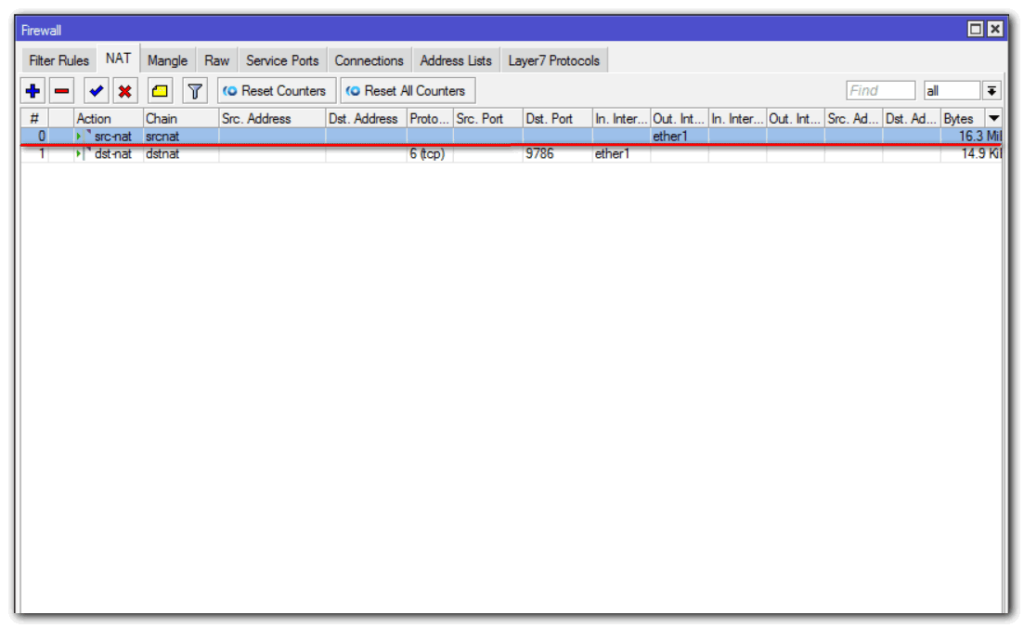Open the column selector arrow in table header
Viewport: 1024px width, 628px height.
[994, 118]
